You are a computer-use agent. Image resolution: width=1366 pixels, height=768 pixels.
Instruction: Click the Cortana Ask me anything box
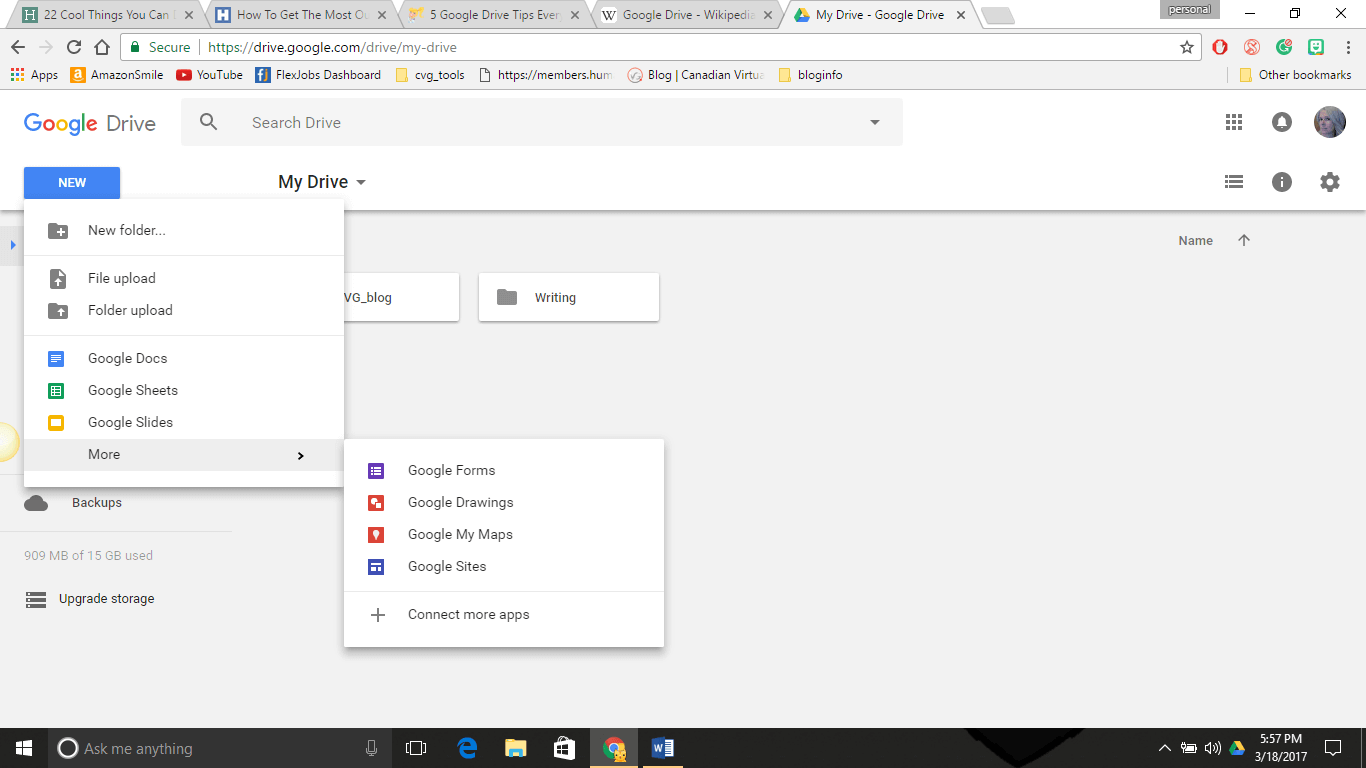(220, 748)
